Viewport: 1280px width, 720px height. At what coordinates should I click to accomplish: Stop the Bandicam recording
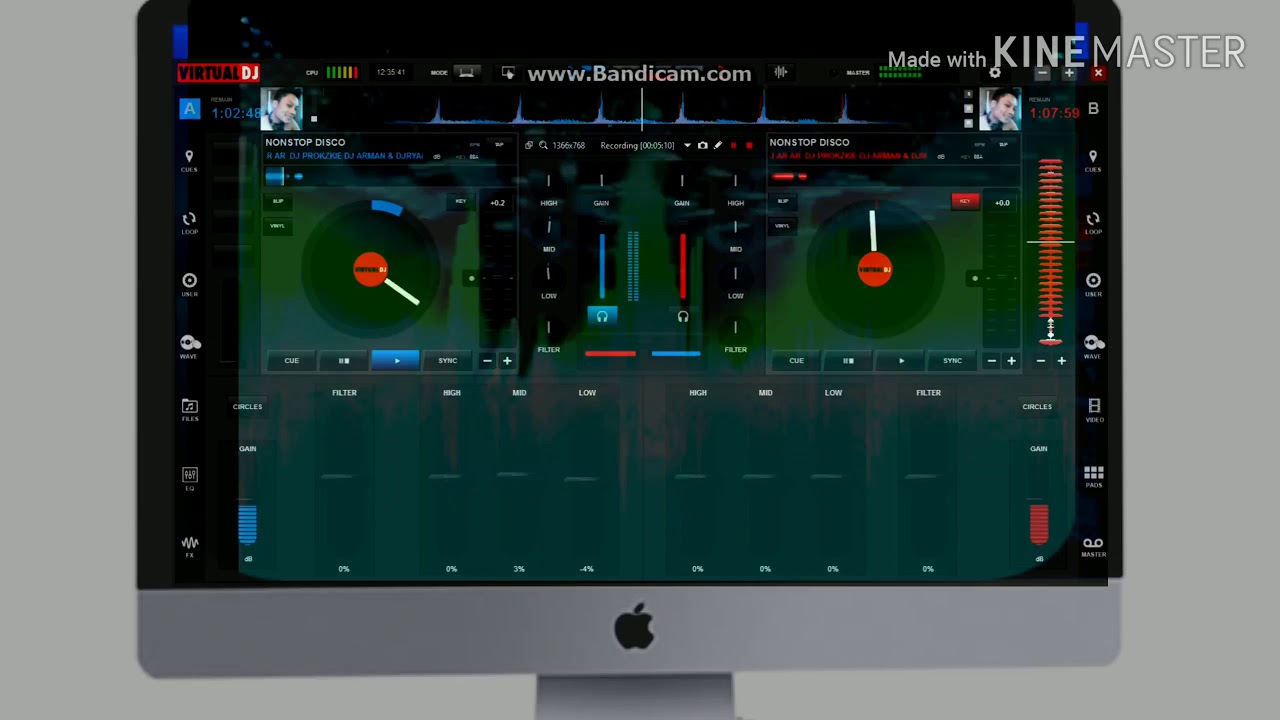[x=749, y=145]
